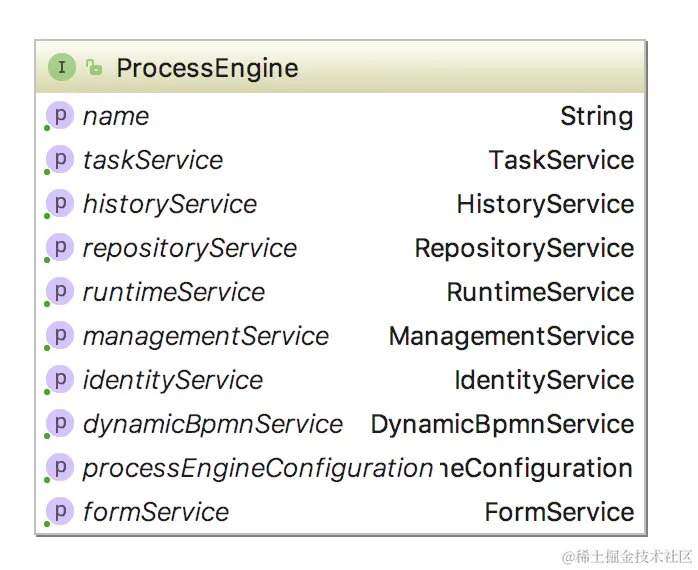The height and width of the screenshot is (570, 698).
Task: Select the formService property name
Action: tap(156, 512)
